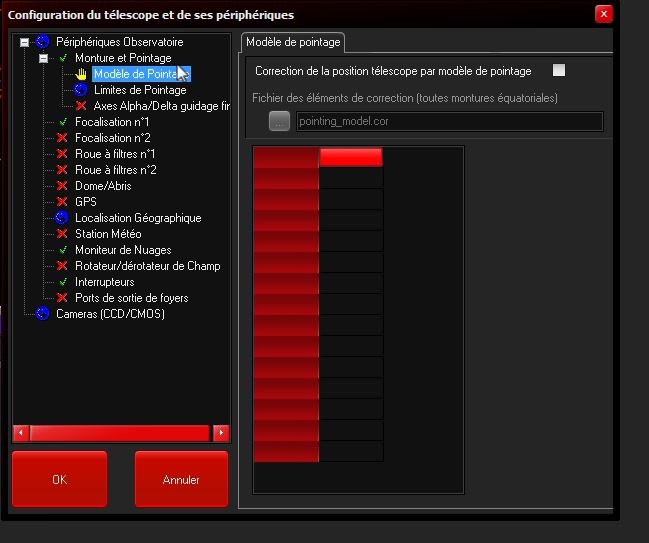
Task: Click the globe icon beside Localisation Géographique
Action: pos(62,218)
